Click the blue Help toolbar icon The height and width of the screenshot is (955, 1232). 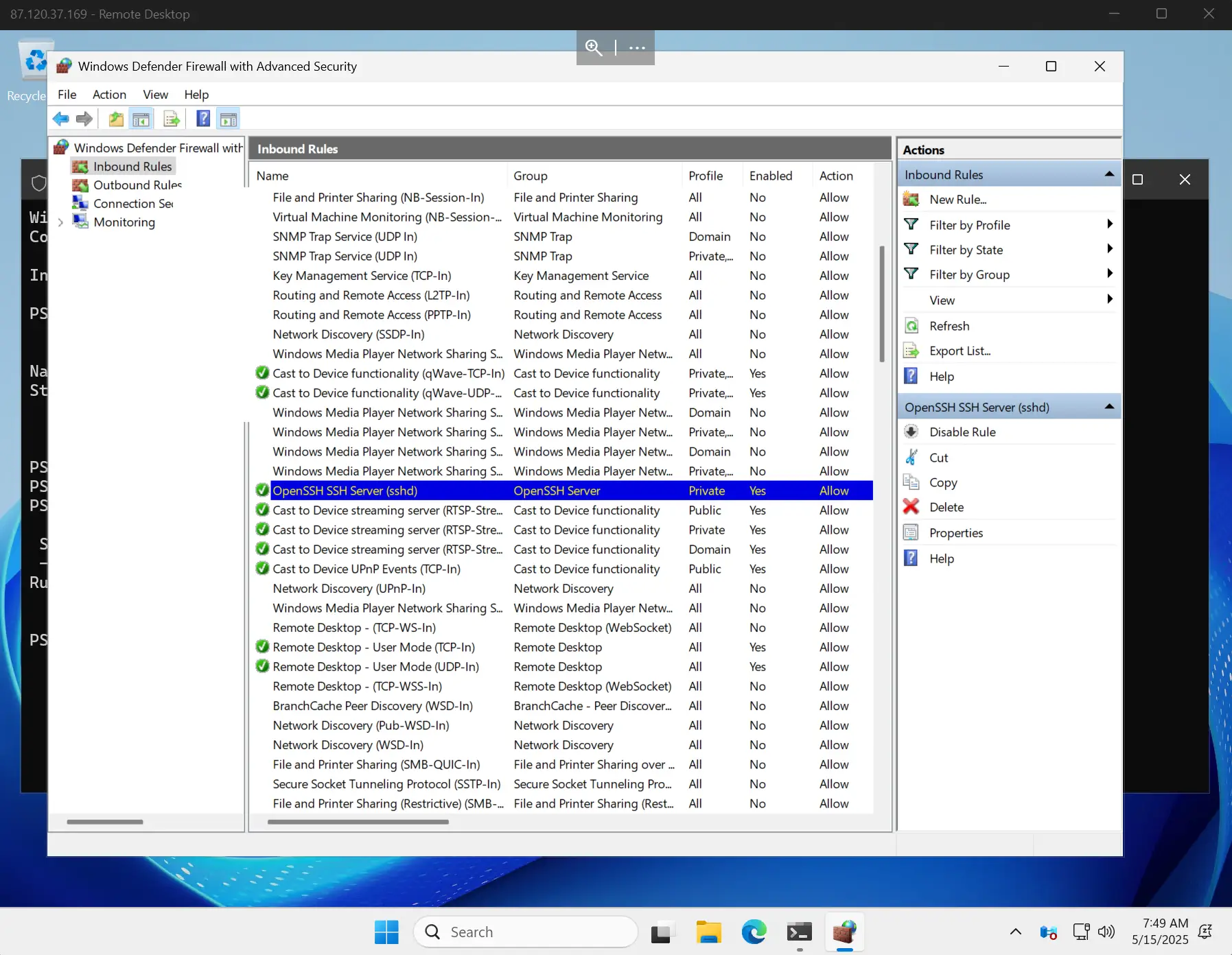[203, 119]
